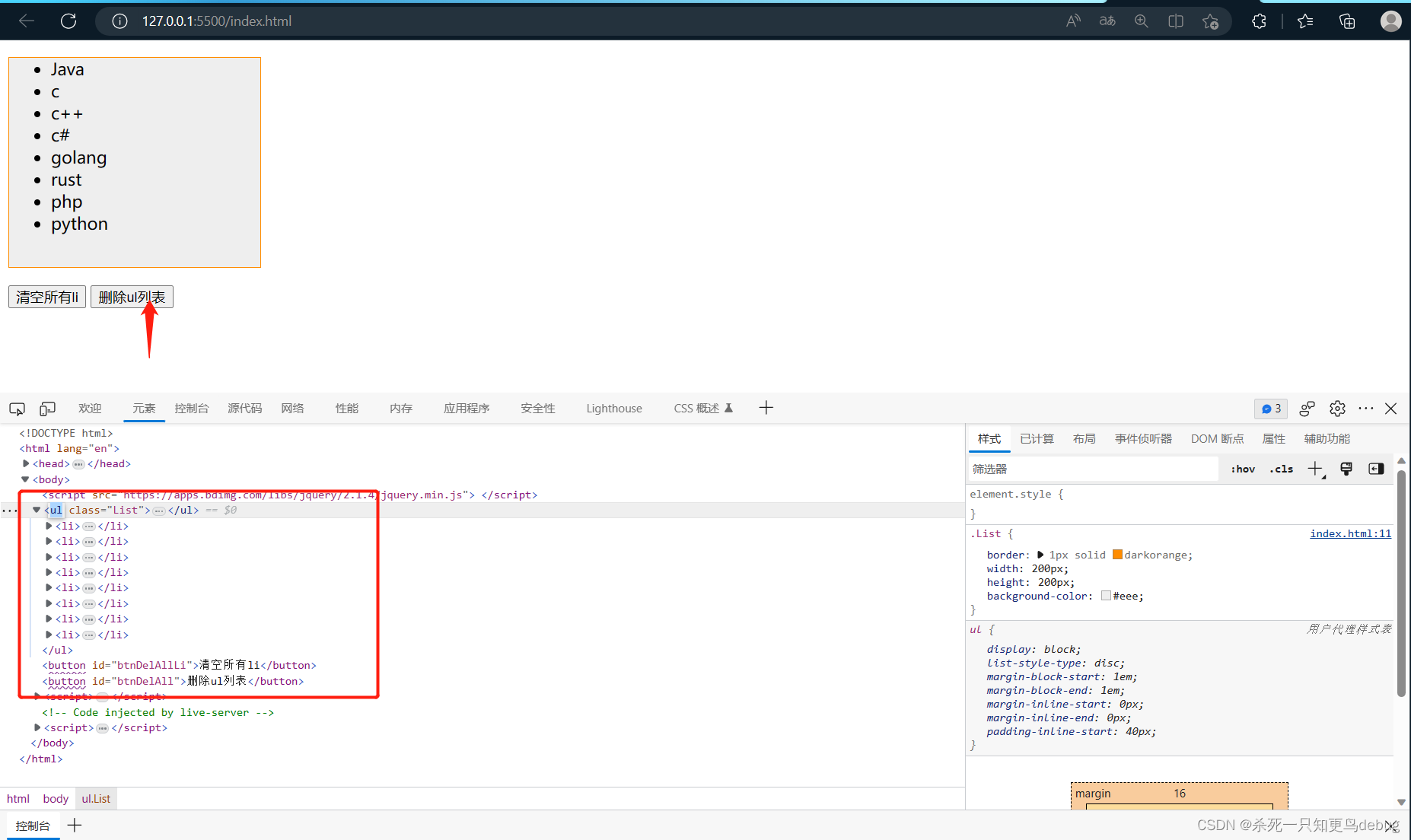Click the element.style rule block
The image size is (1411, 840).
1180,504
